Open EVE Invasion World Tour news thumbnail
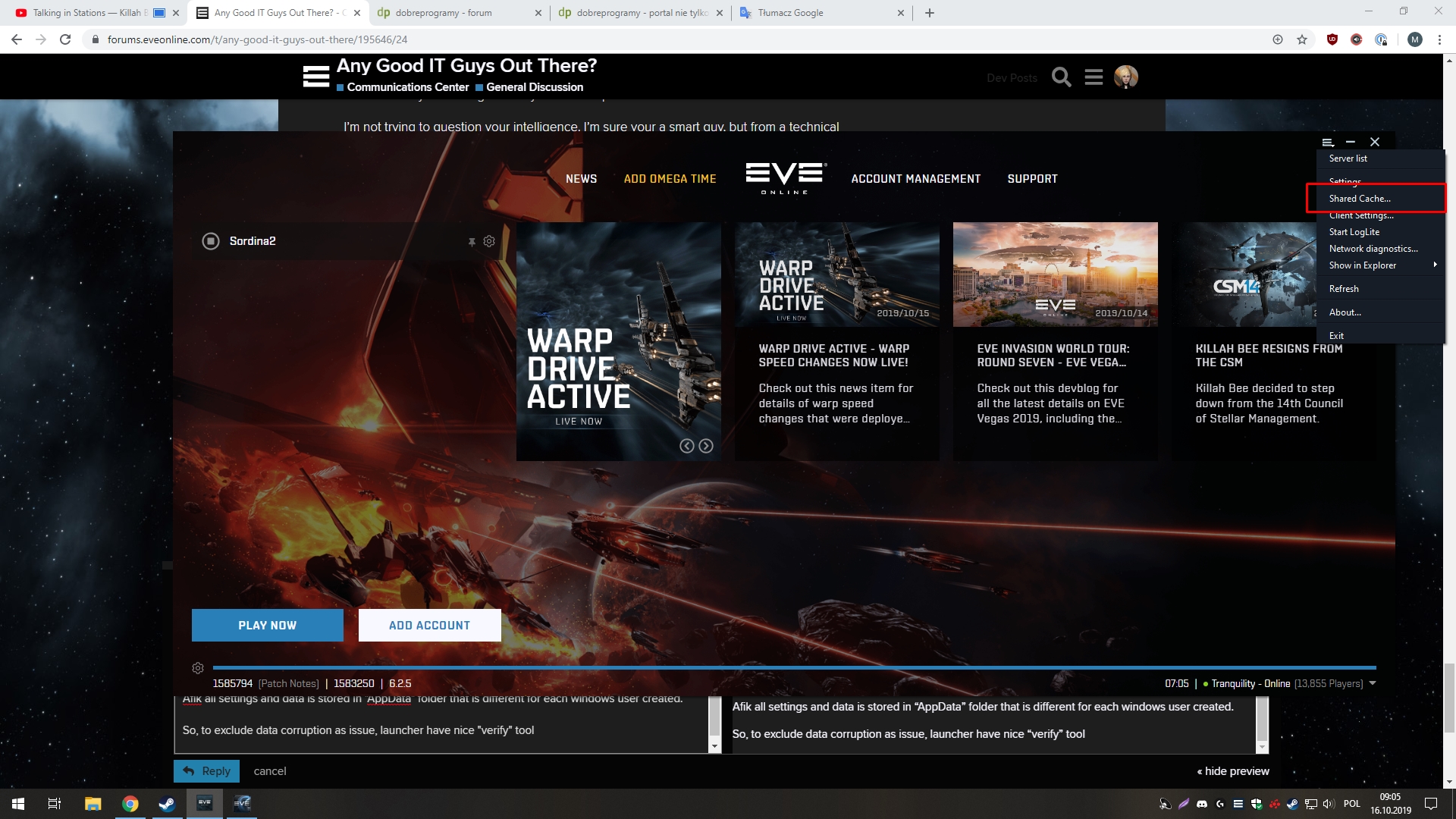The height and width of the screenshot is (819, 1456). tap(1056, 275)
